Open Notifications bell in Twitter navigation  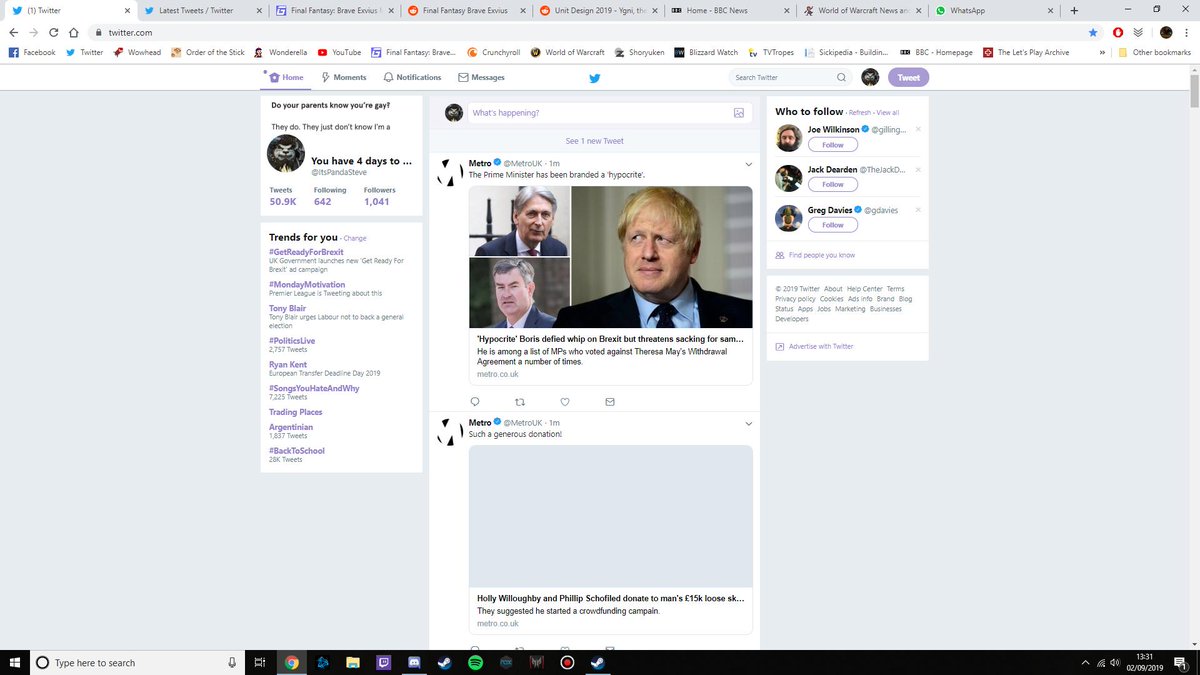[x=412, y=77]
